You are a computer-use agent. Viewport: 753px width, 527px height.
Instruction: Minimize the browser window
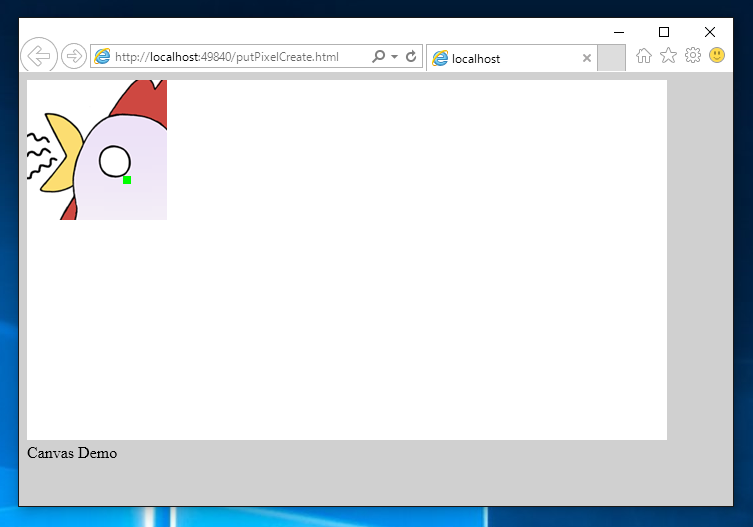click(619, 32)
